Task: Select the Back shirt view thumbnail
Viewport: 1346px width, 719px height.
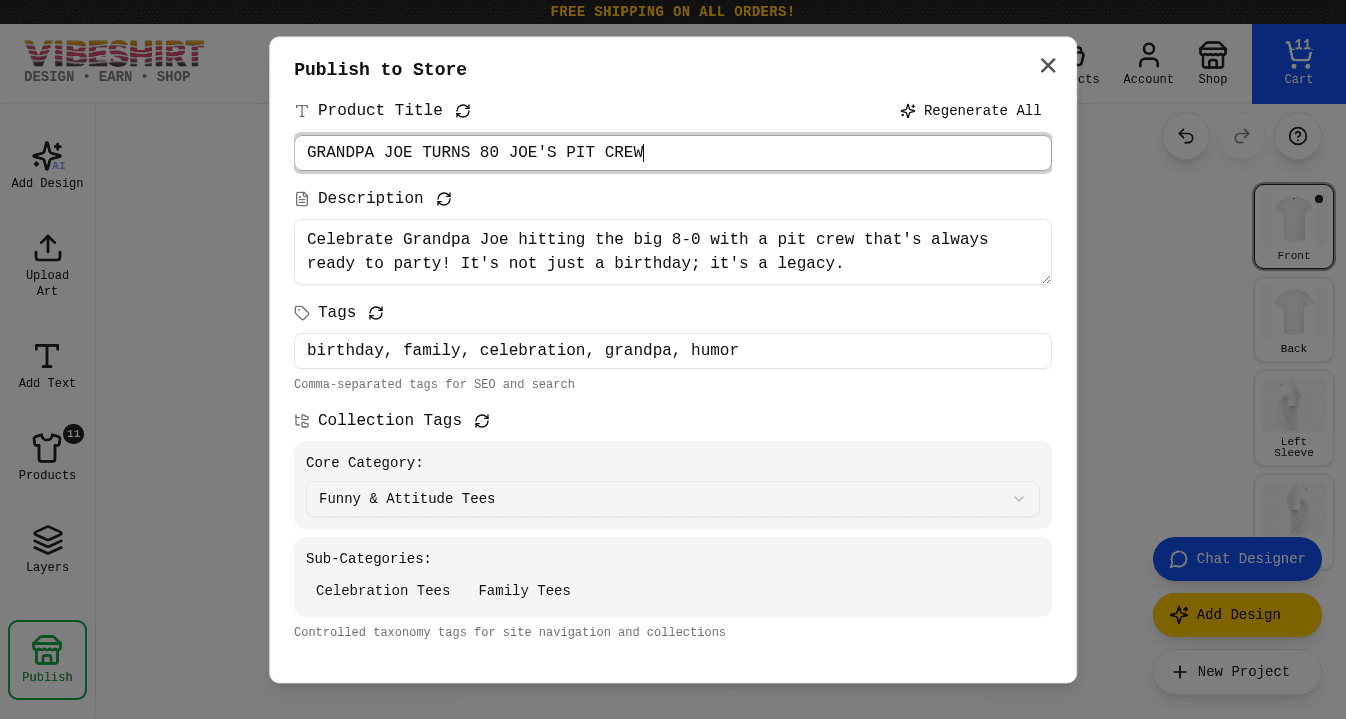Action: [1294, 320]
